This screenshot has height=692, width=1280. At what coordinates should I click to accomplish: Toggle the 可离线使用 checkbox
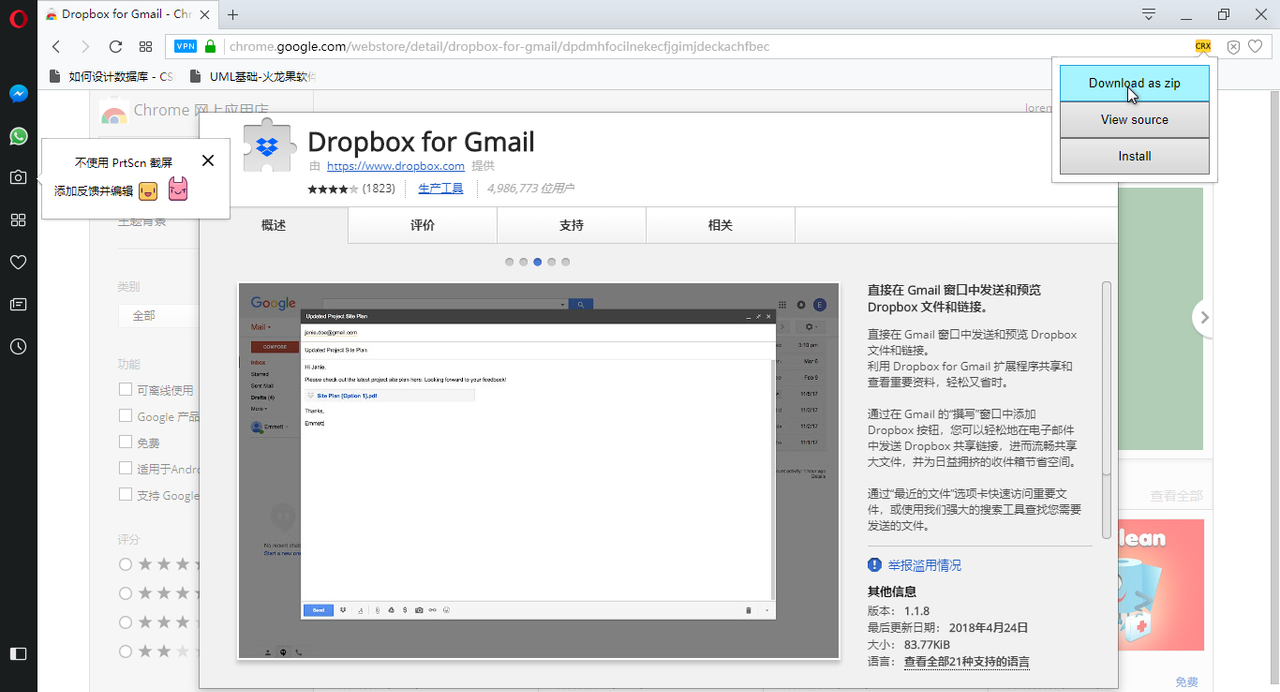point(126,390)
